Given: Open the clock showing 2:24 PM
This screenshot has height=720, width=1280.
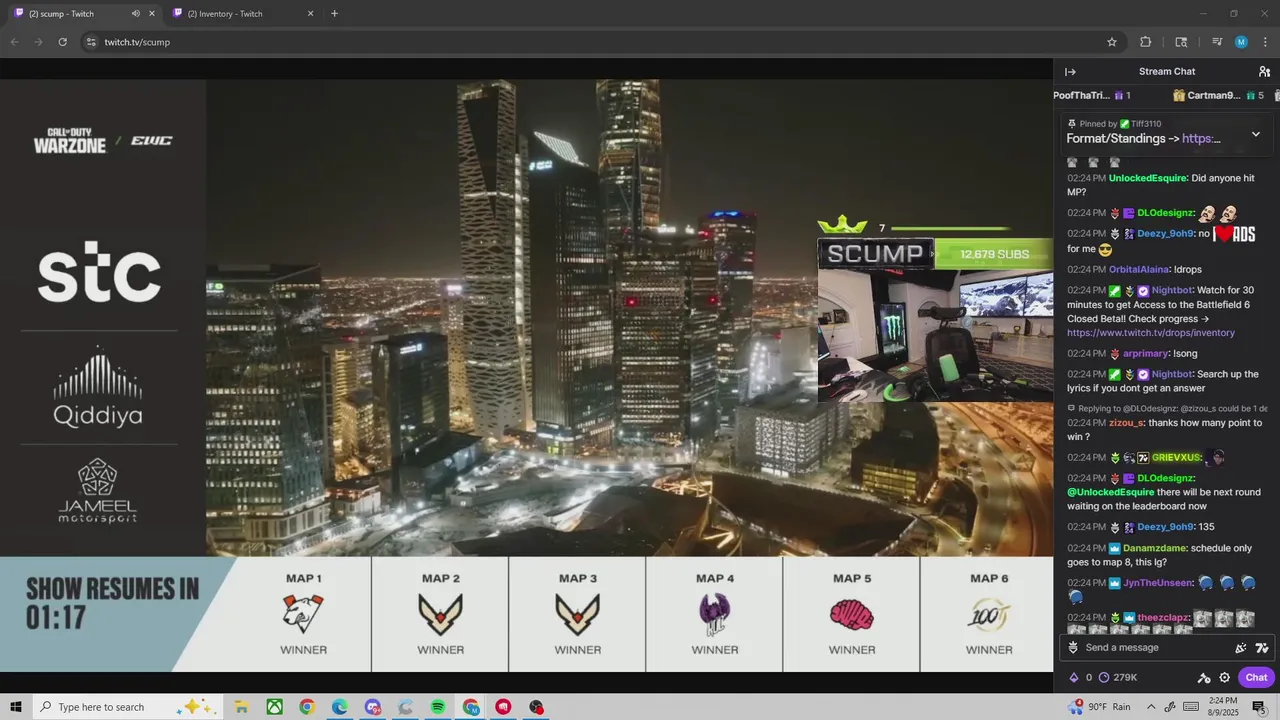Looking at the screenshot, I should [x=1222, y=707].
